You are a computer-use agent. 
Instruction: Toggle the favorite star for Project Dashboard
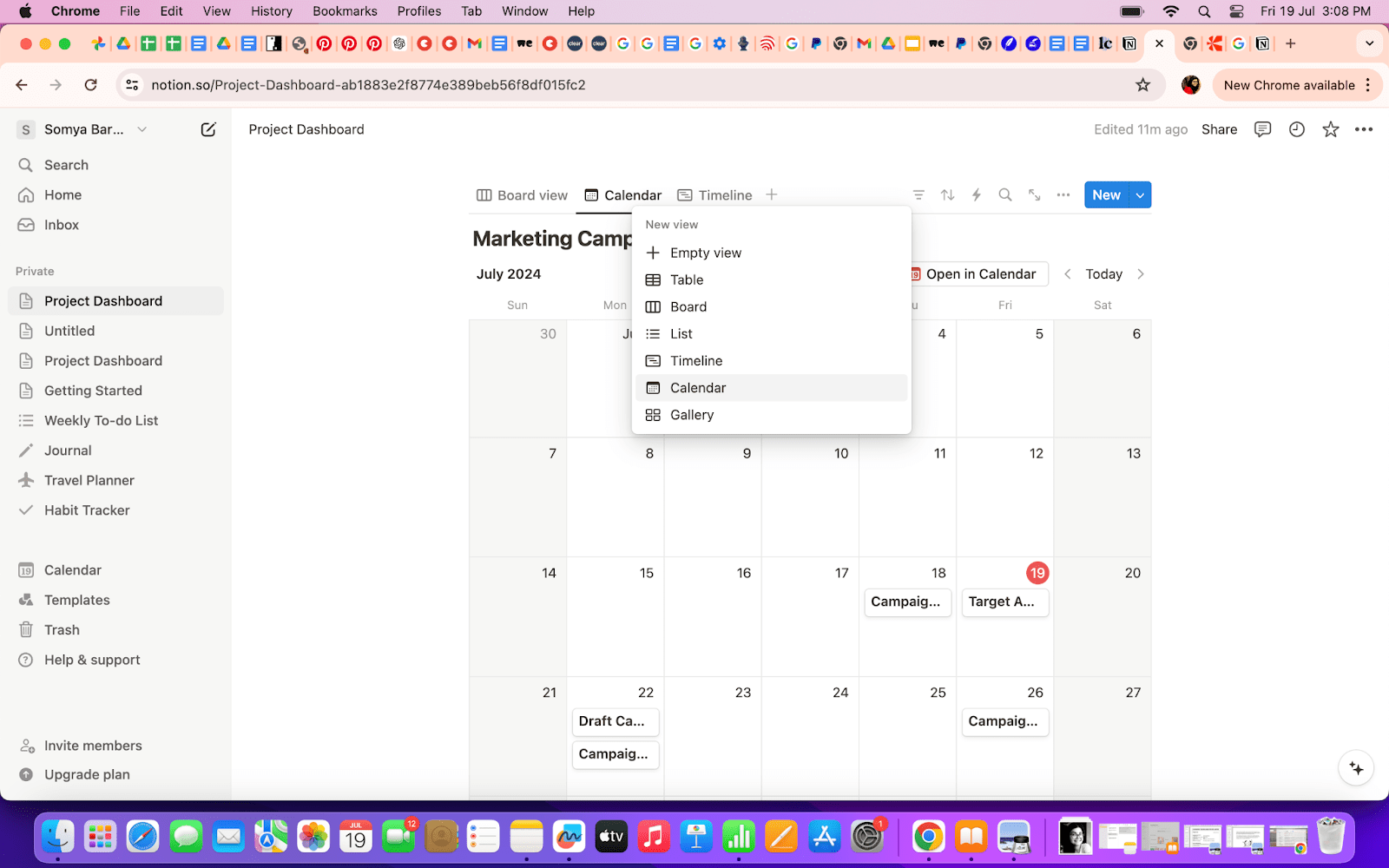pos(1330,128)
